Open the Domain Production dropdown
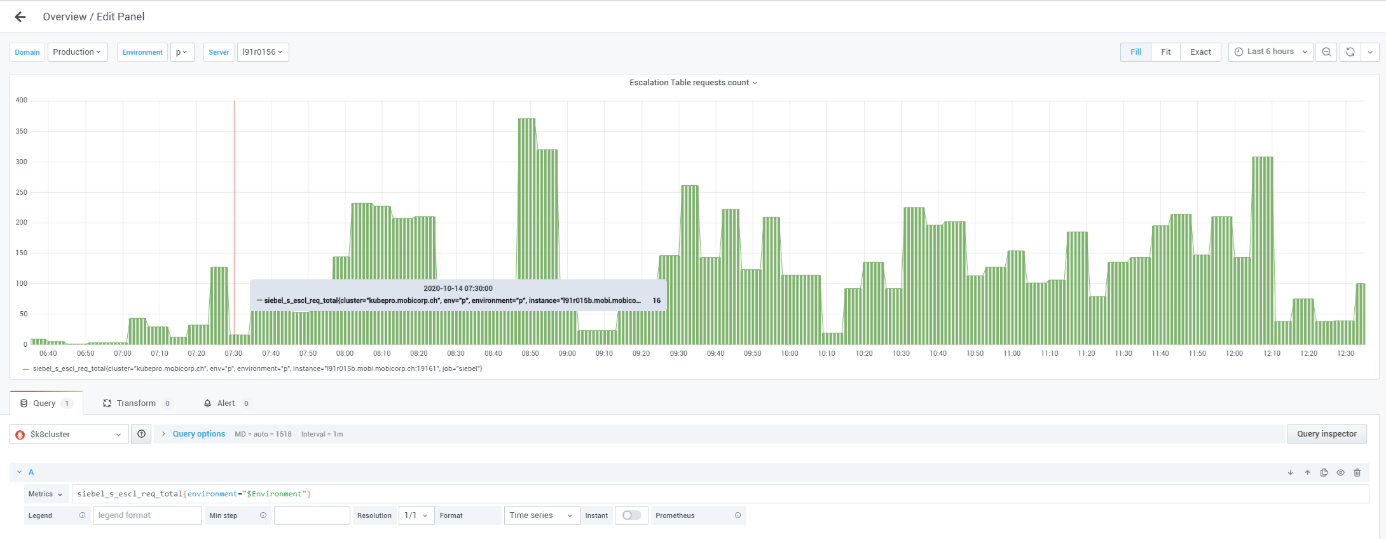This screenshot has height=539, width=1386. (78, 52)
